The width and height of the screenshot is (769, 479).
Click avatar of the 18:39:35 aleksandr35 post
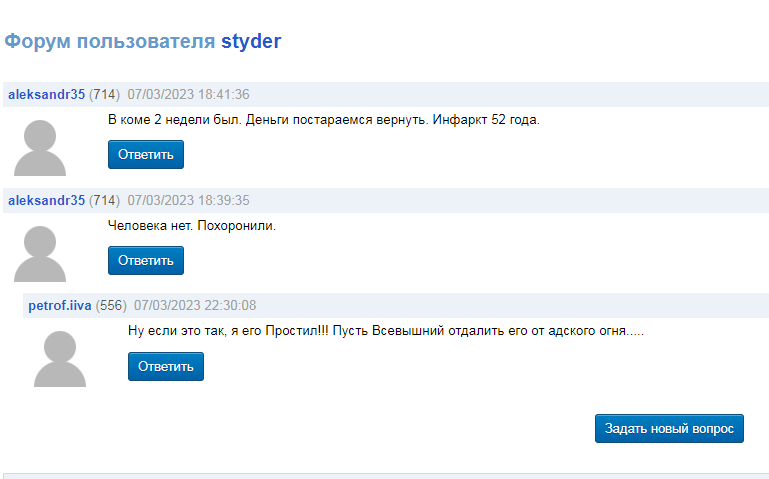[x=40, y=253]
